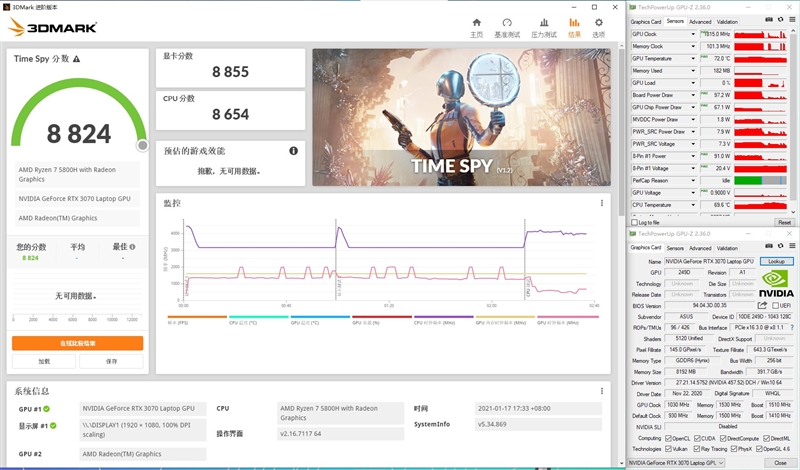Toggle the DirectML checkbox
800x470 pixels.
click(x=766, y=438)
